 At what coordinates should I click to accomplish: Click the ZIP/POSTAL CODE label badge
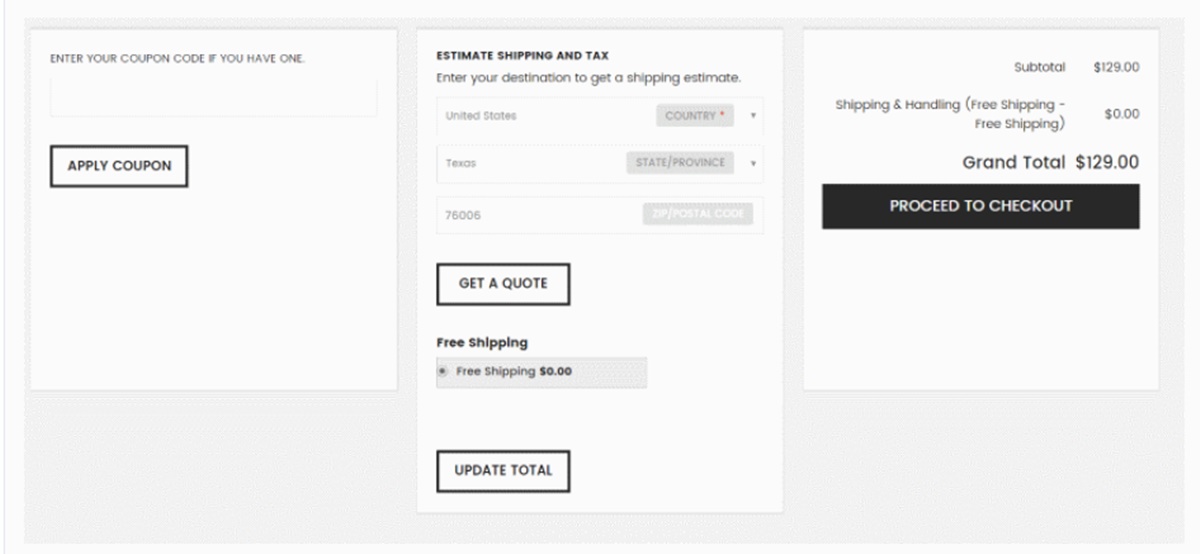(697, 214)
